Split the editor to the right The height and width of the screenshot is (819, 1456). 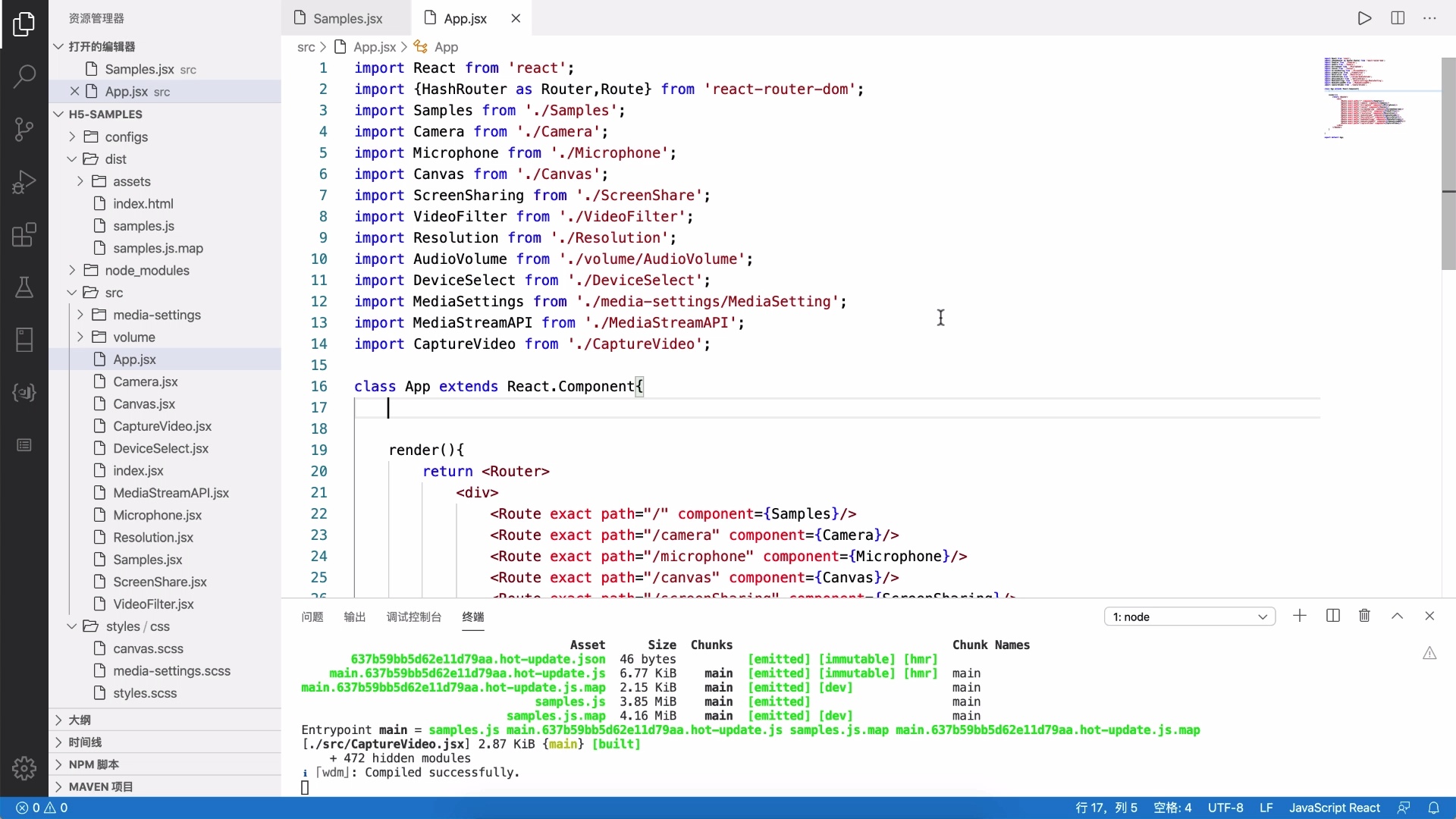pos(1398,18)
